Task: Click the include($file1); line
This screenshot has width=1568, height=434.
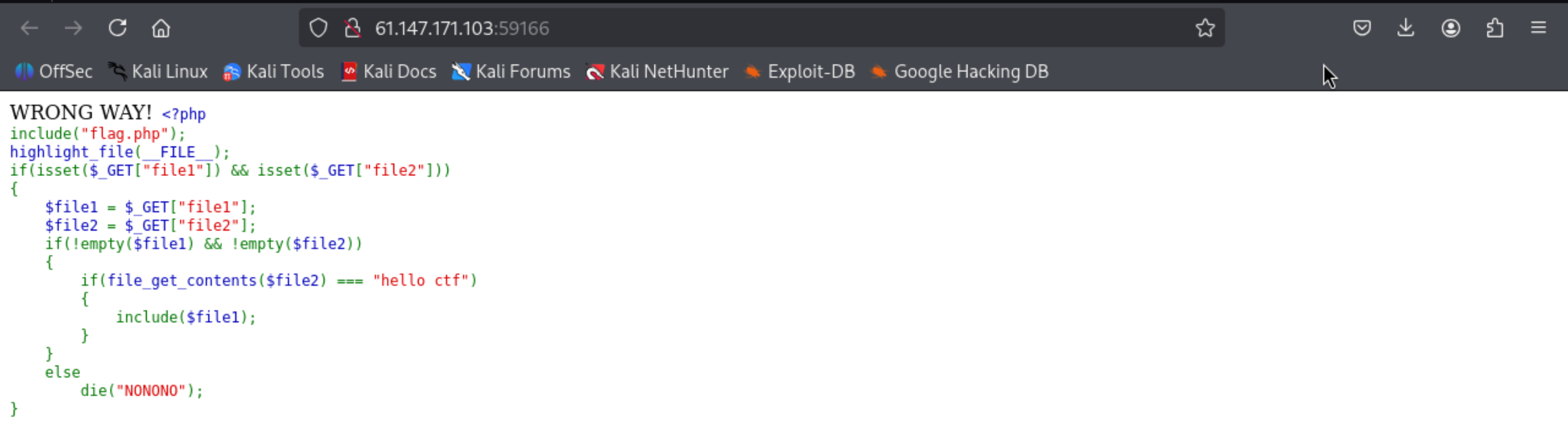Action: click(186, 317)
